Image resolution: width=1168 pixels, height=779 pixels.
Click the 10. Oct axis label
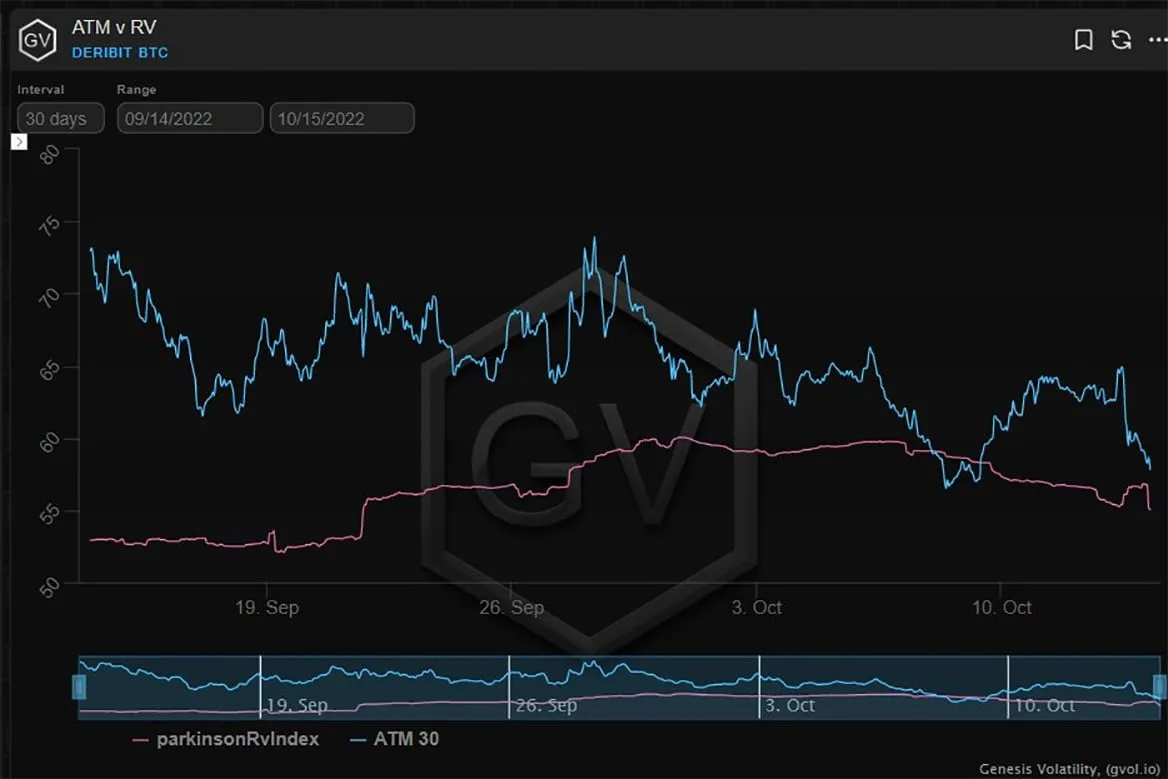[x=1001, y=607]
